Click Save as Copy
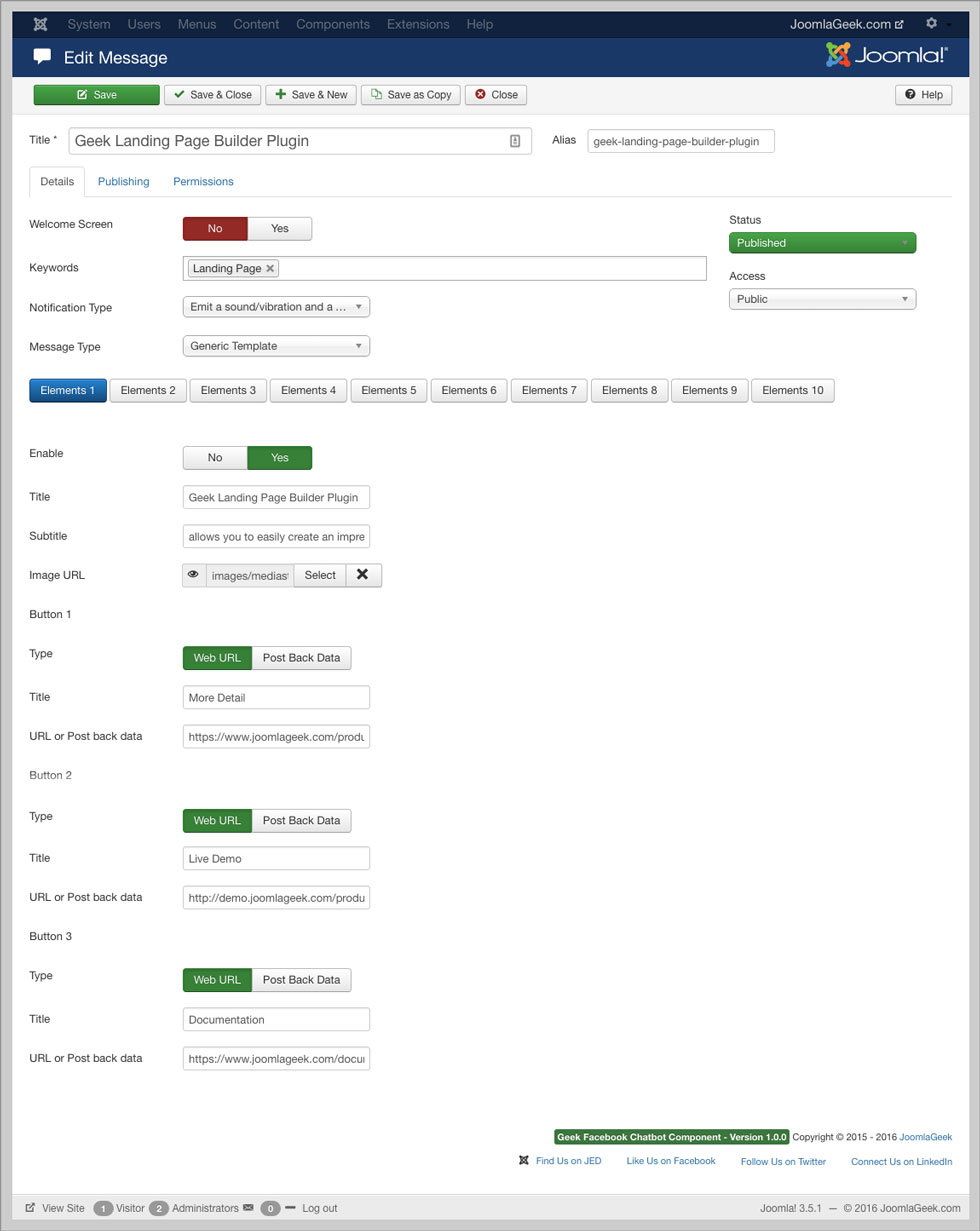The height and width of the screenshot is (1231, 980). pos(411,95)
